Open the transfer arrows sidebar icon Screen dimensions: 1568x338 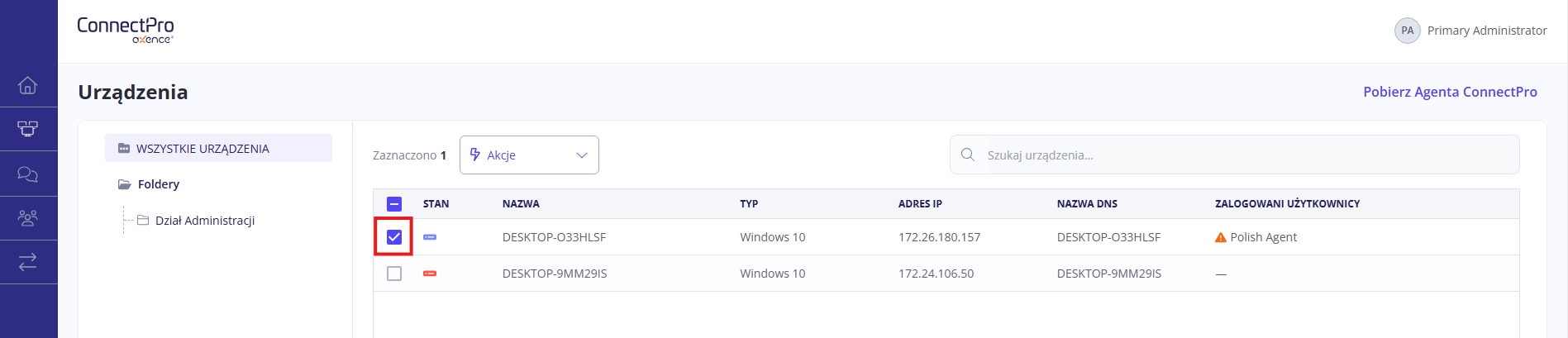pyautogui.click(x=28, y=262)
